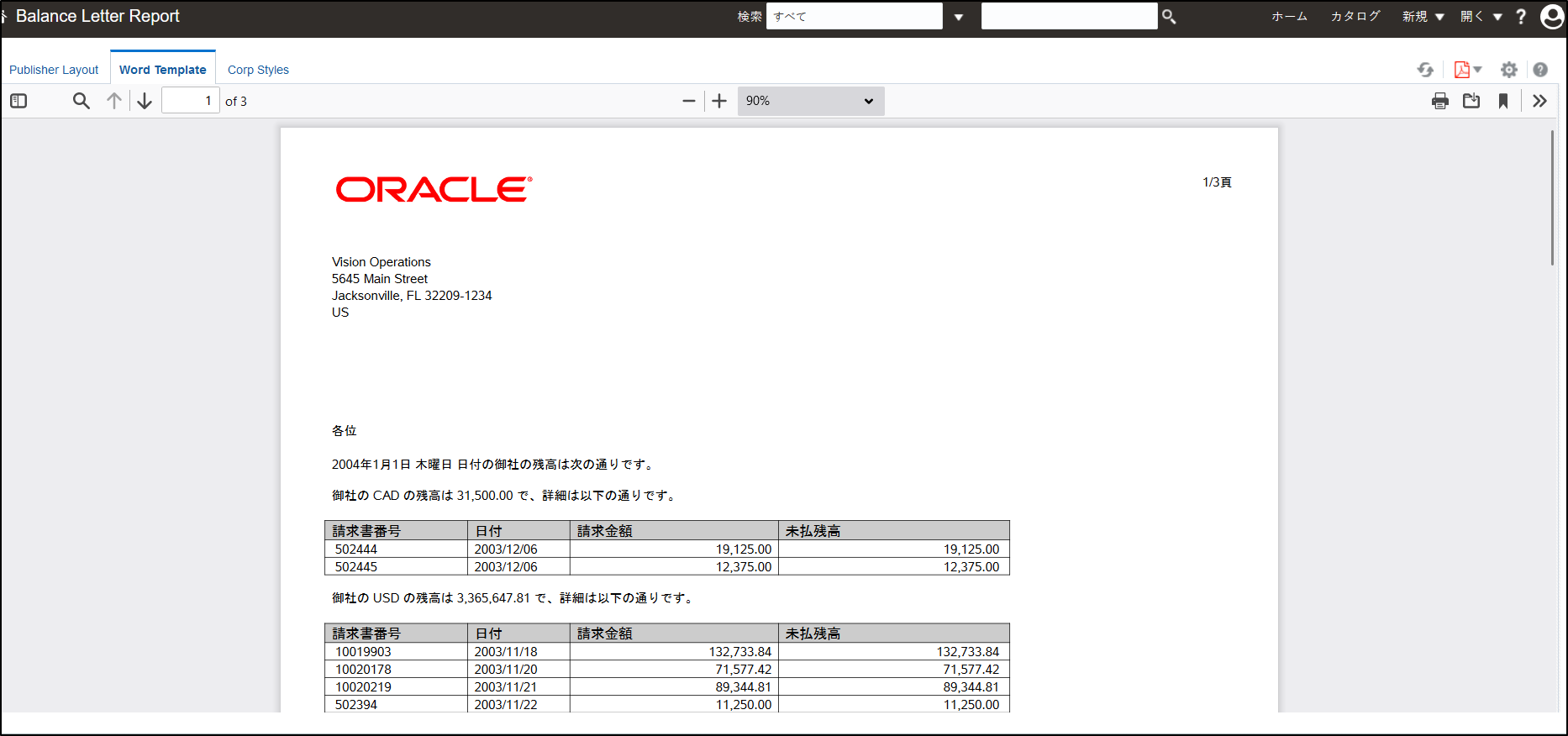Open the カタログ link

click(x=1355, y=17)
